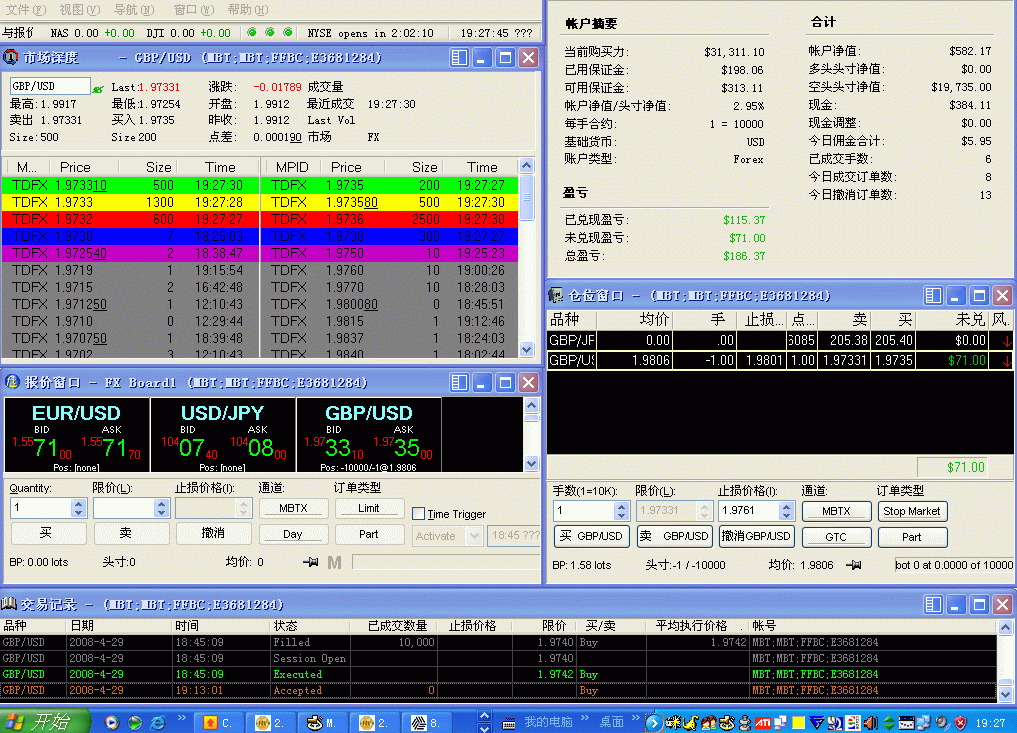Open layout icon in Market Depth title bar
This screenshot has height=733, width=1017.
pos(459,58)
